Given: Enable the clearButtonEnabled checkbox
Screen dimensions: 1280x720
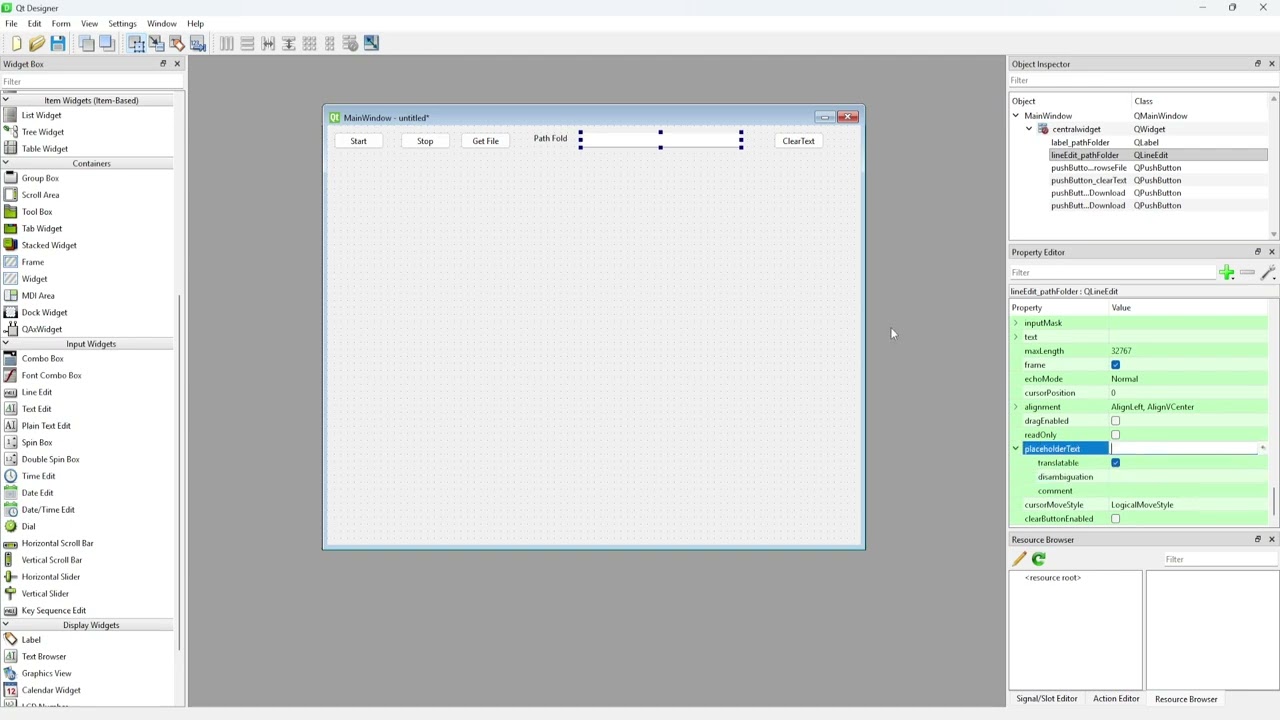Looking at the screenshot, I should 1115,519.
